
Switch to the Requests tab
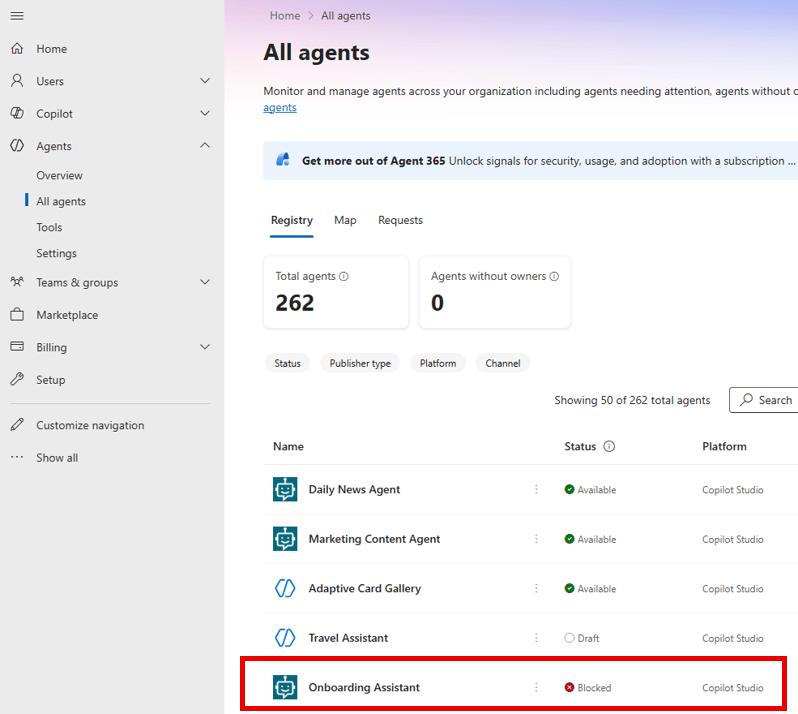click(x=400, y=220)
